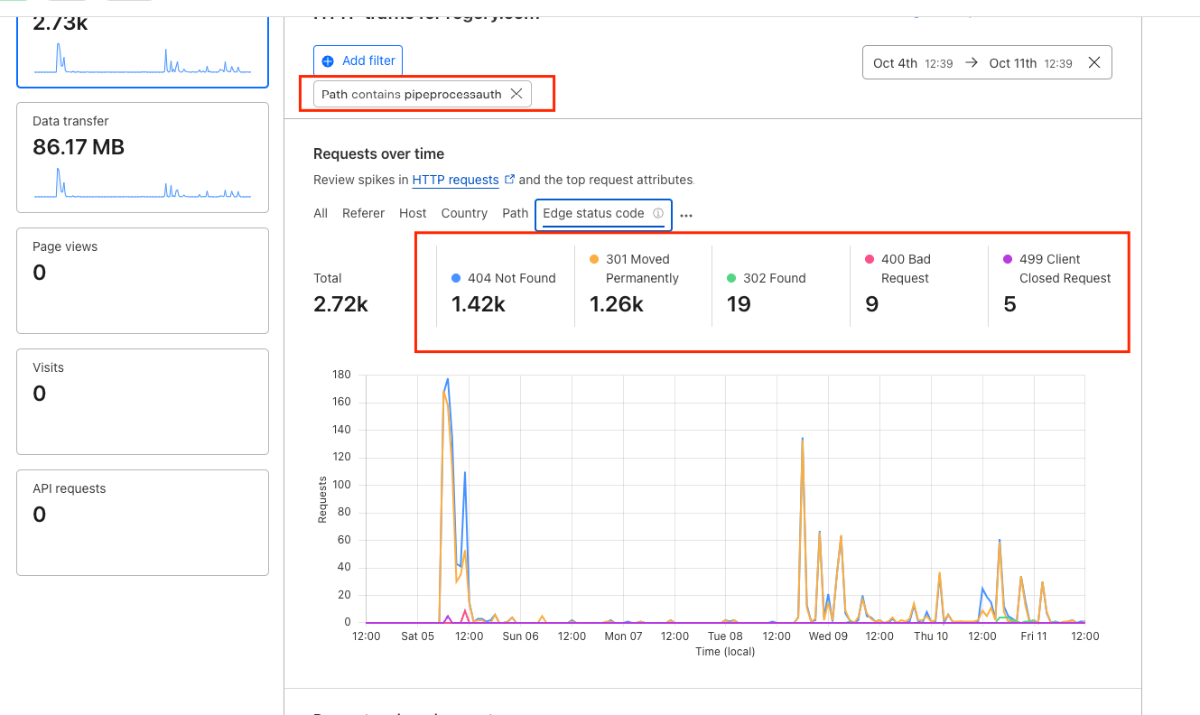Open the Oct 11th end date picker
The height and width of the screenshot is (715, 1200).
tap(1031, 63)
